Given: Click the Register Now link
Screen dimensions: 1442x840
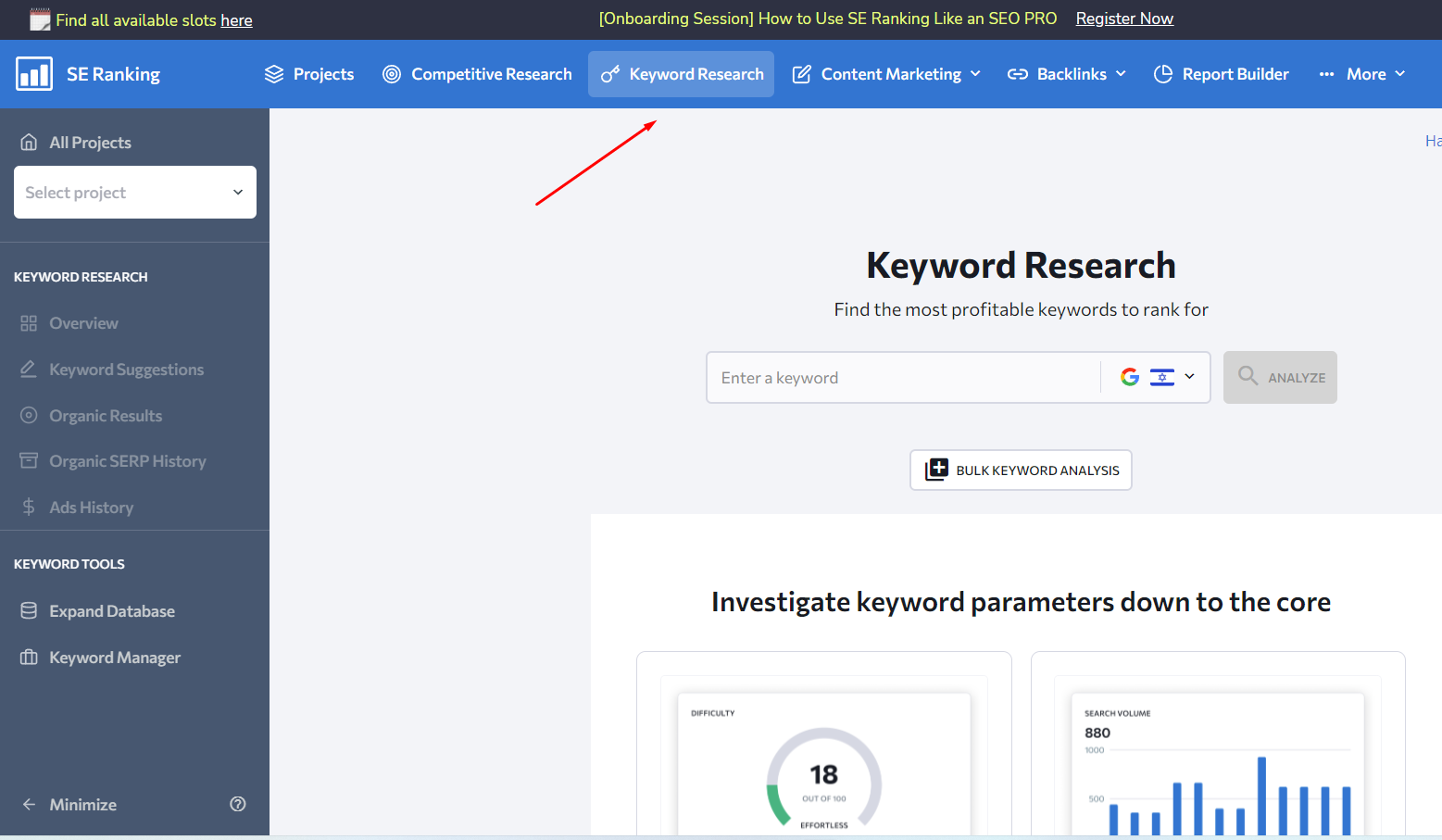Looking at the screenshot, I should 1124,19.
